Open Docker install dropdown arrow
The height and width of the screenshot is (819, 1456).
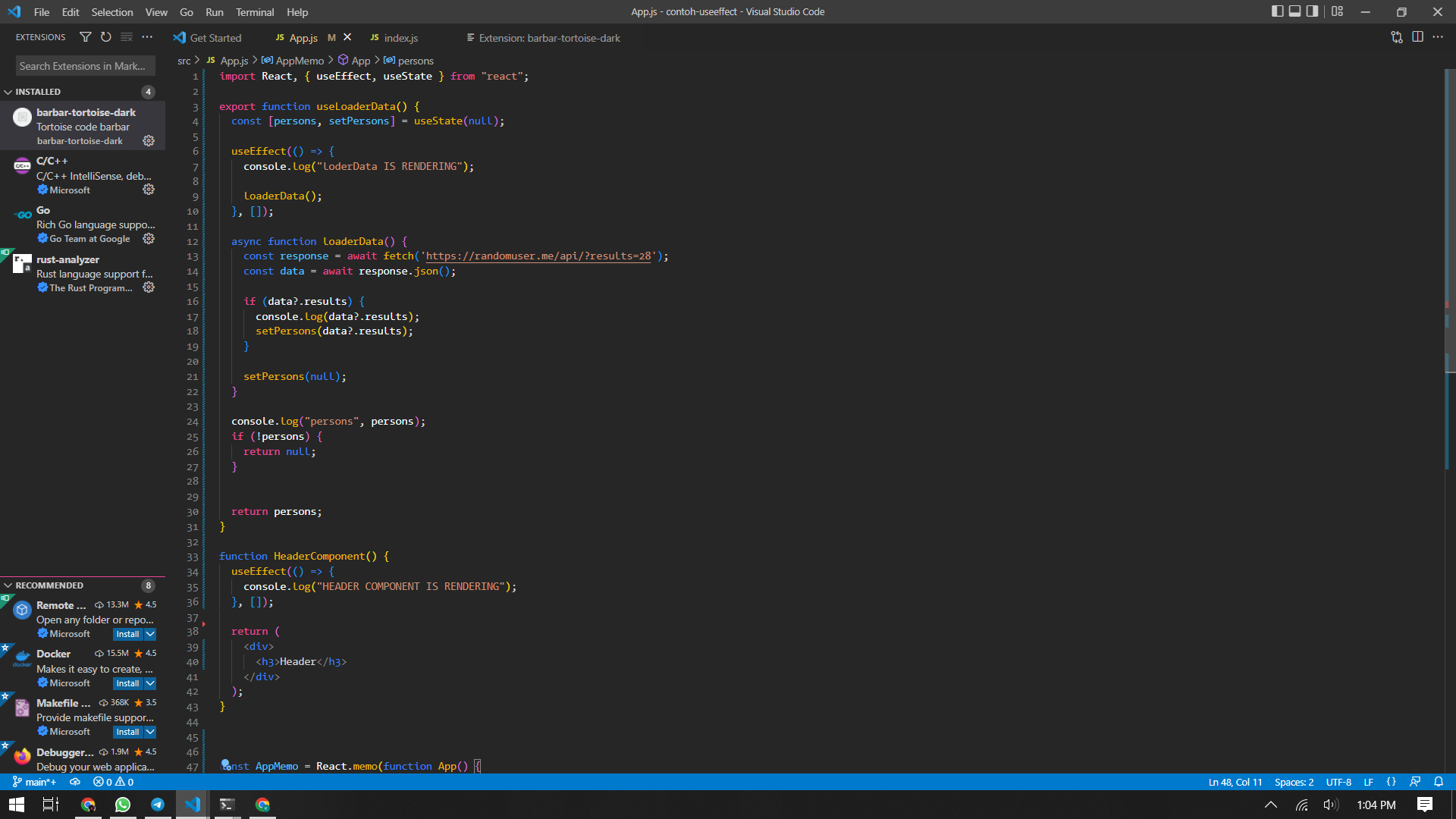[150, 683]
